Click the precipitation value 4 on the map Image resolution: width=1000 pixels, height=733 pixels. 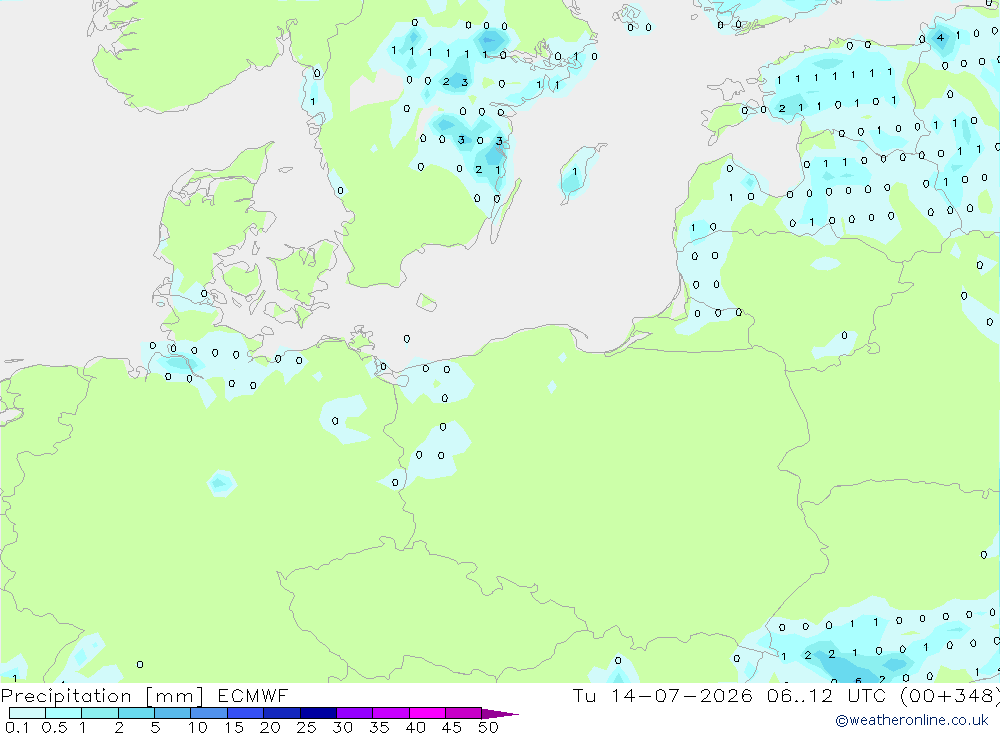click(x=940, y=38)
